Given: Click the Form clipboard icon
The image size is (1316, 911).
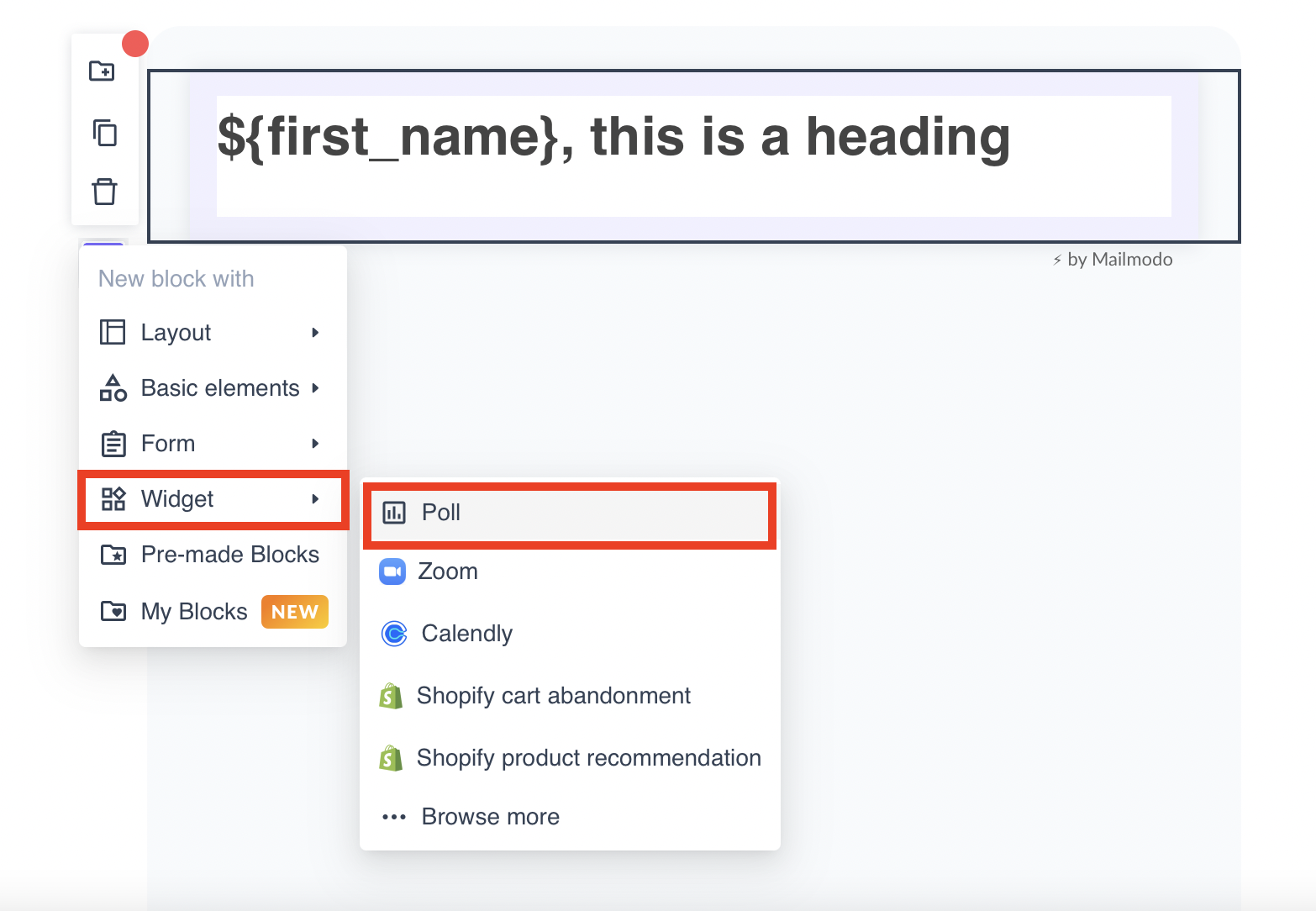Looking at the screenshot, I should coord(113,443).
